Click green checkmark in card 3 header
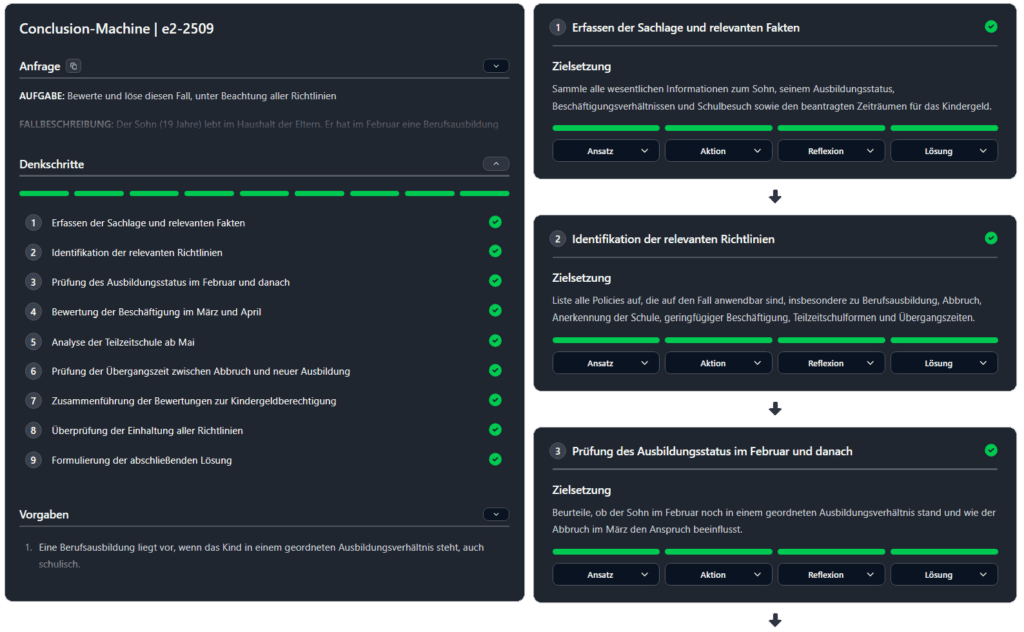The height and width of the screenshot is (632, 1024). [991, 451]
